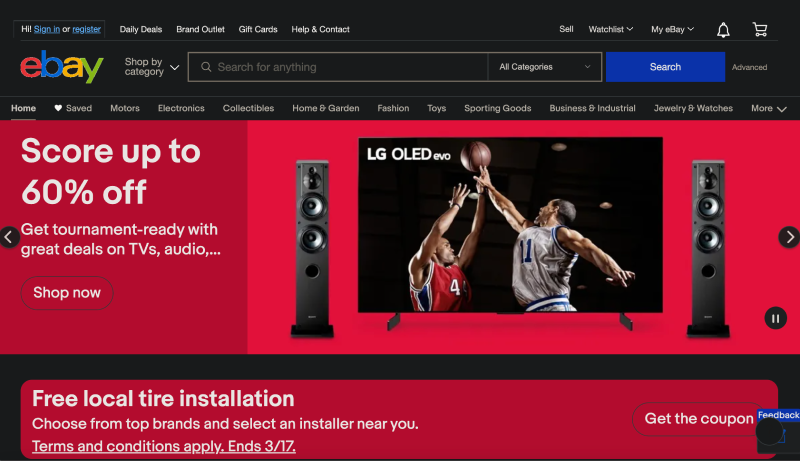Click Get the coupon button
The height and width of the screenshot is (461, 800).
click(699, 419)
